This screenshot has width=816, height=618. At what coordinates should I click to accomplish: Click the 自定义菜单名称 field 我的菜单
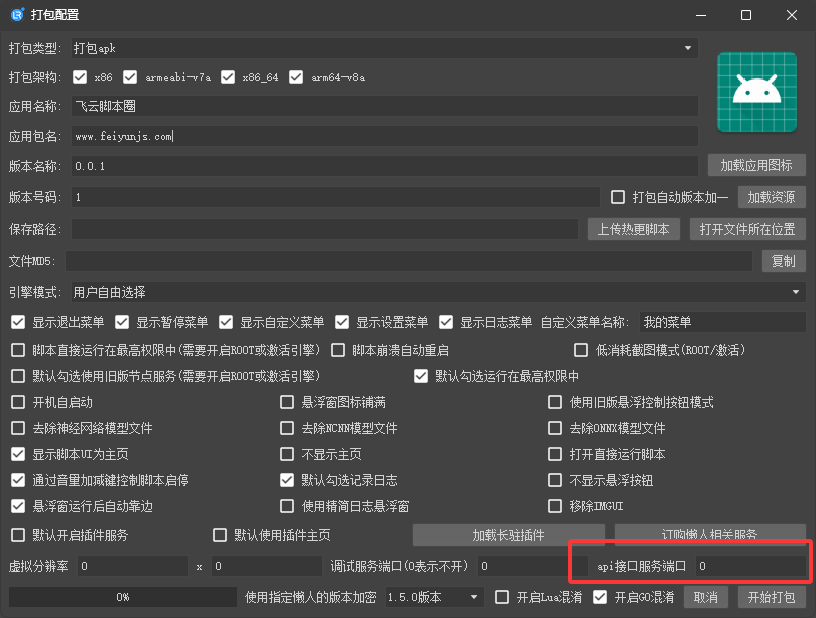[723, 322]
